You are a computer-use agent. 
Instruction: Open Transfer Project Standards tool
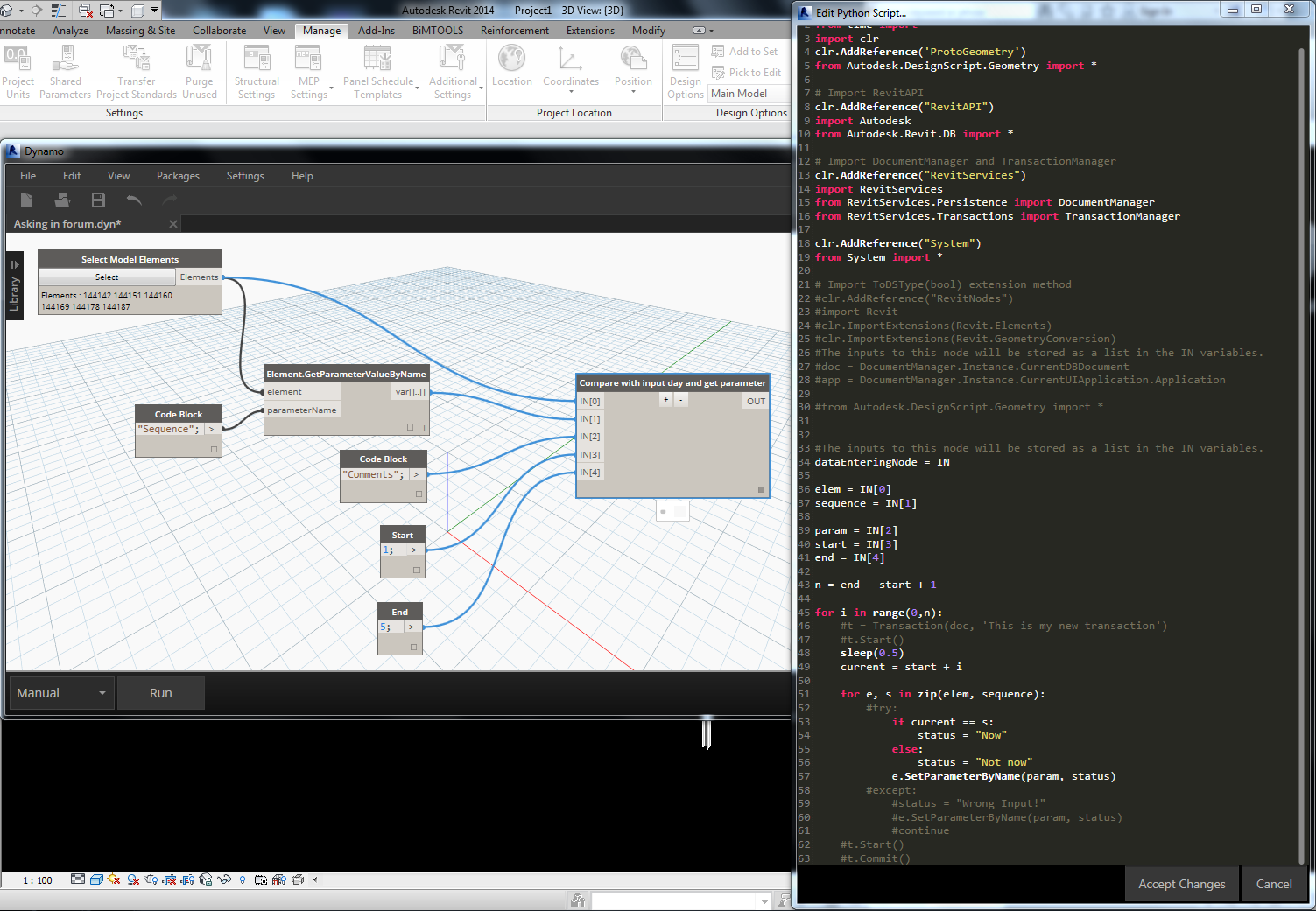(x=137, y=60)
